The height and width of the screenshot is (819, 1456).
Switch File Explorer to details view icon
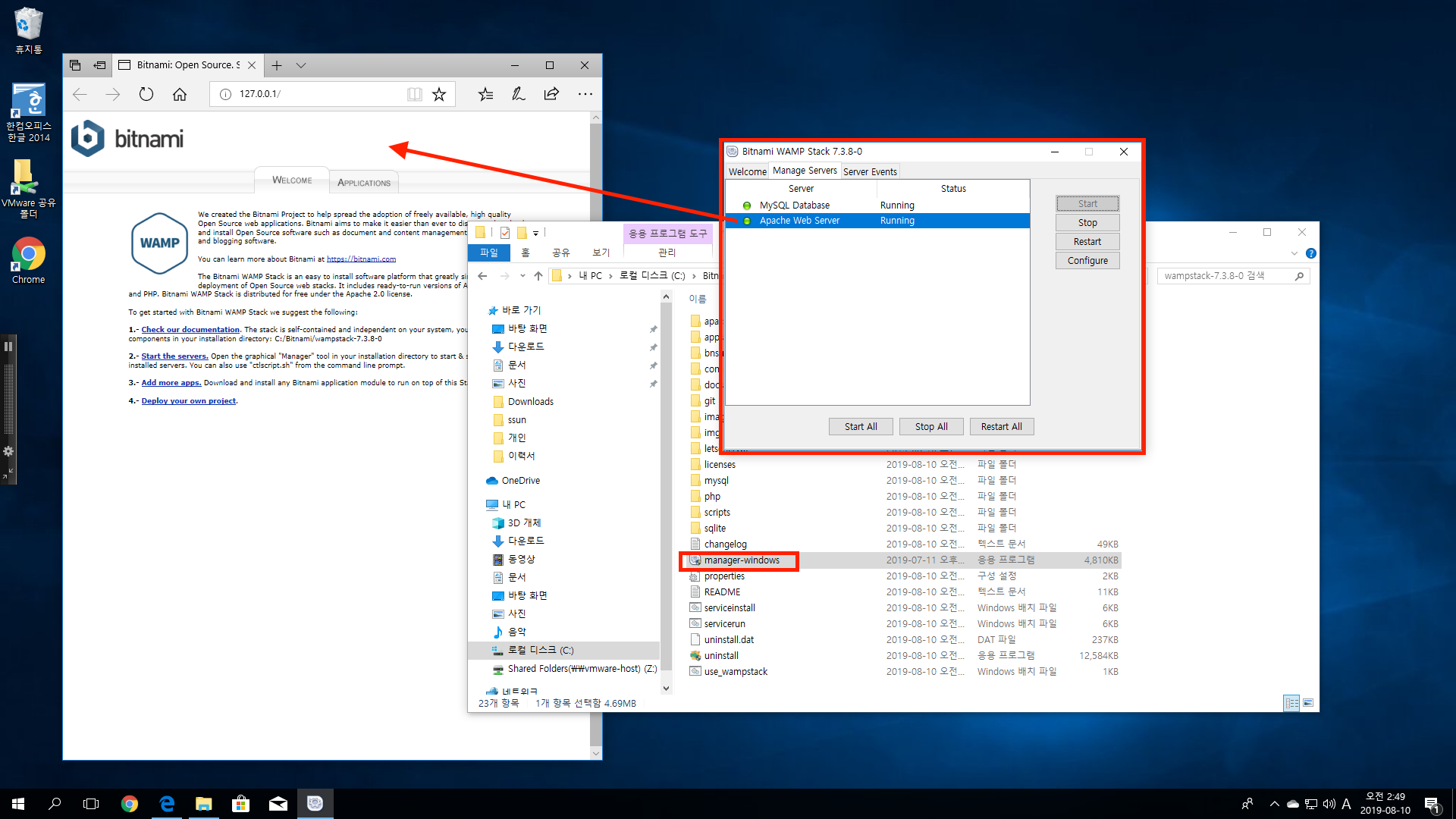tap(1291, 703)
